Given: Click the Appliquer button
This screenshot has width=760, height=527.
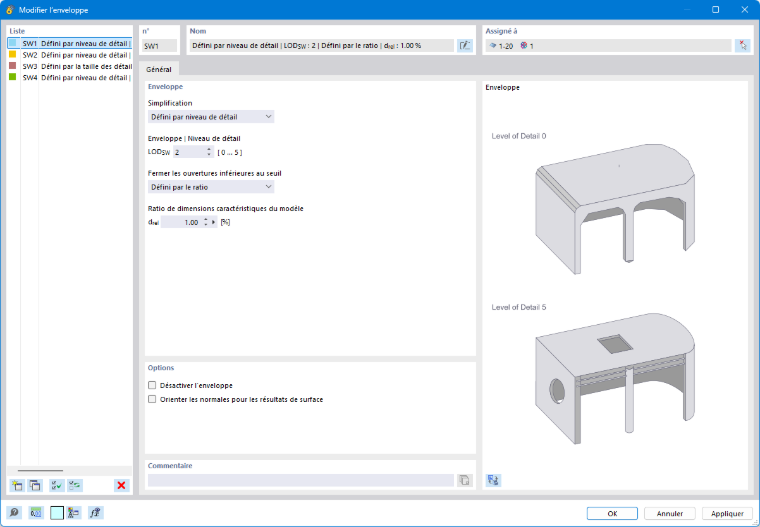Looking at the screenshot, I should (727, 513).
